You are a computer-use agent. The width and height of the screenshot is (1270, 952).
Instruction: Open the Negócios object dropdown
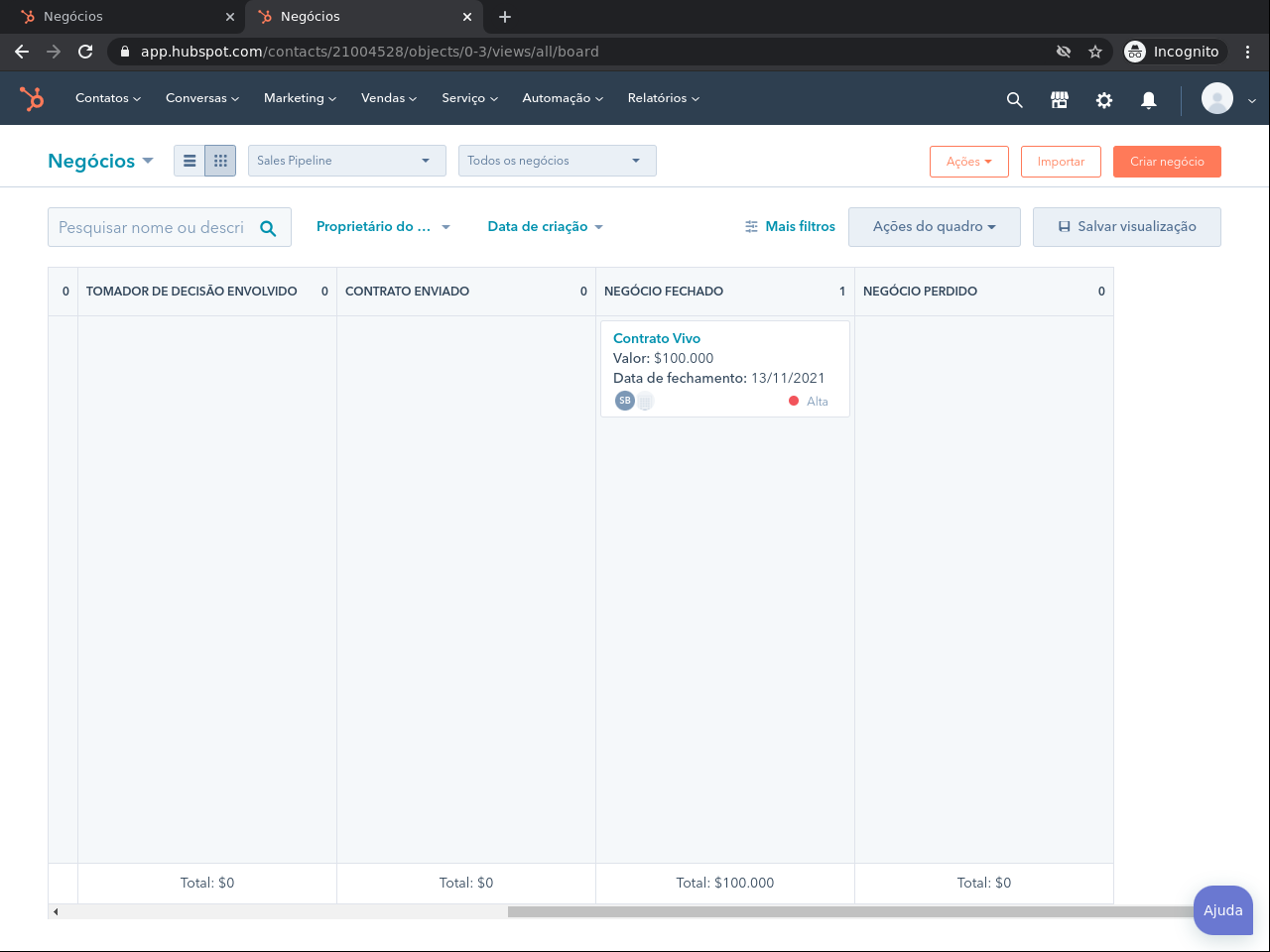[x=100, y=161]
